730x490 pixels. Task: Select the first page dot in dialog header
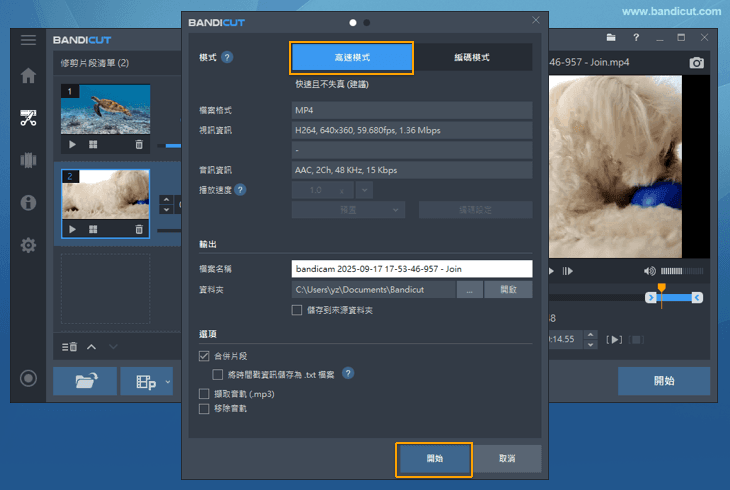353,22
